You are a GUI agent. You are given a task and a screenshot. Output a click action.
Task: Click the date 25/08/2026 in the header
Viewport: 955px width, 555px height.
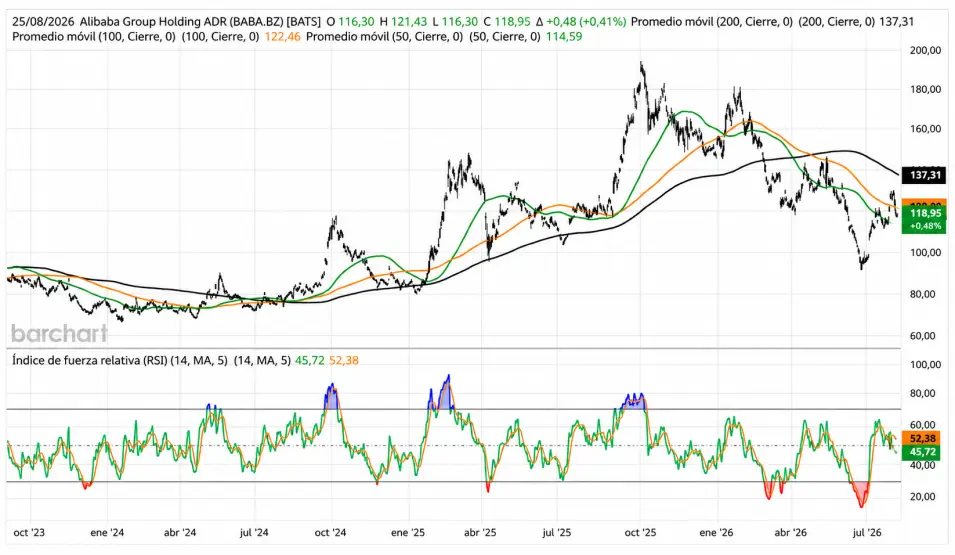tap(43, 21)
